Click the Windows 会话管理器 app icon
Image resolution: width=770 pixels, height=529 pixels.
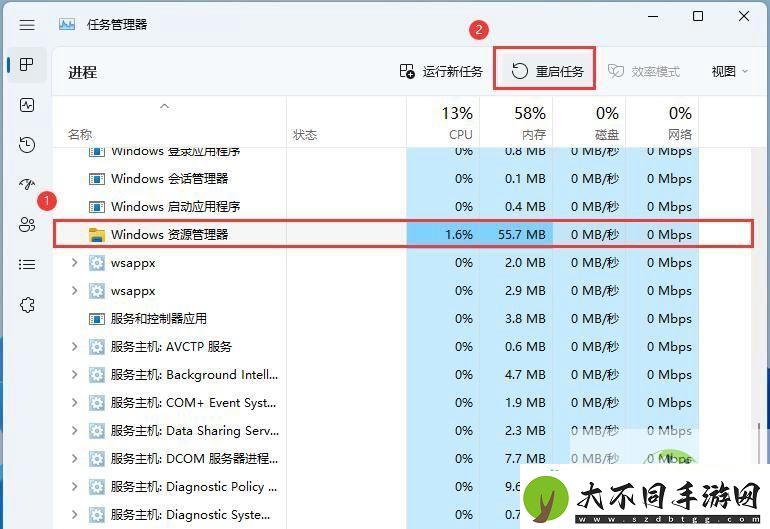point(97,179)
